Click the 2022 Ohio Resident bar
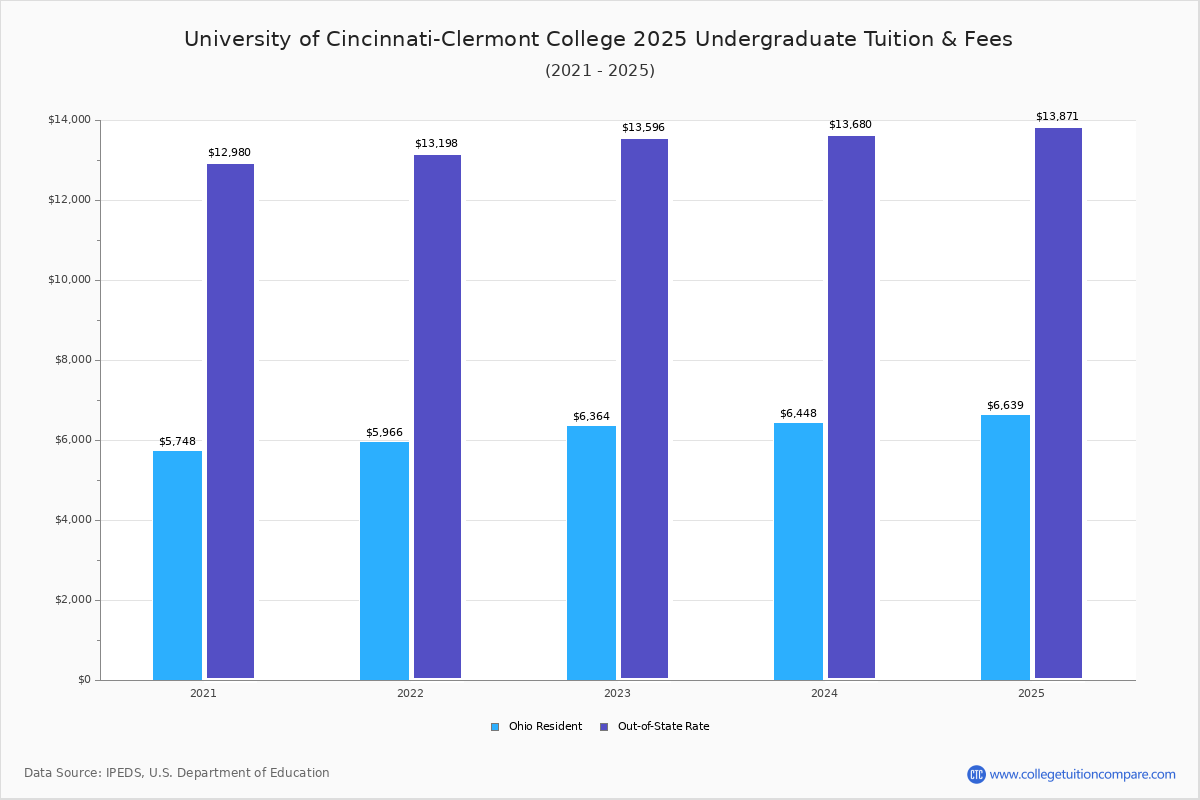The width and height of the screenshot is (1200, 800). 384,561
